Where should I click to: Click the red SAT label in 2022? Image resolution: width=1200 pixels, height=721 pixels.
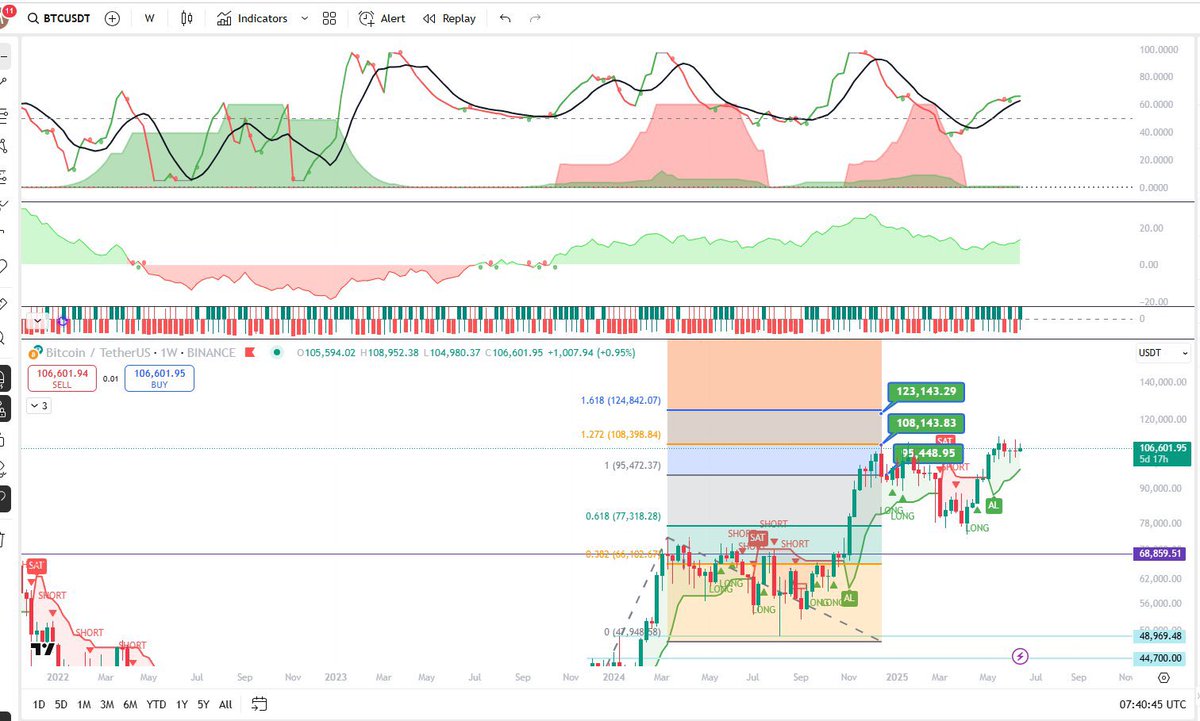click(x=36, y=566)
